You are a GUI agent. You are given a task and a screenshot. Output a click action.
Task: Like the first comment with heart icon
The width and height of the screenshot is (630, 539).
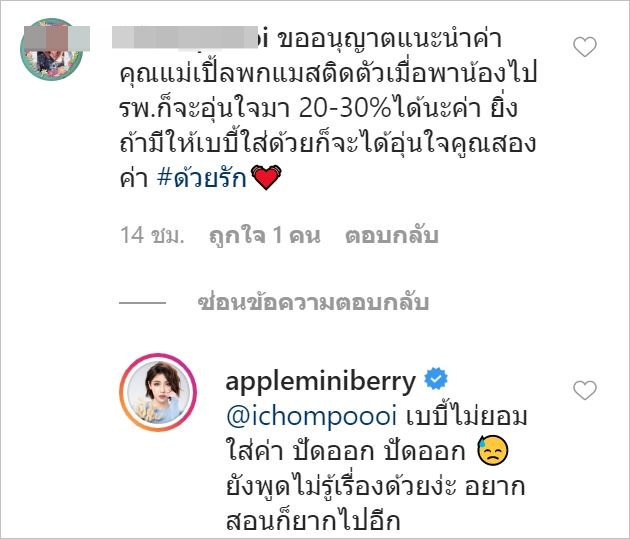tap(585, 47)
